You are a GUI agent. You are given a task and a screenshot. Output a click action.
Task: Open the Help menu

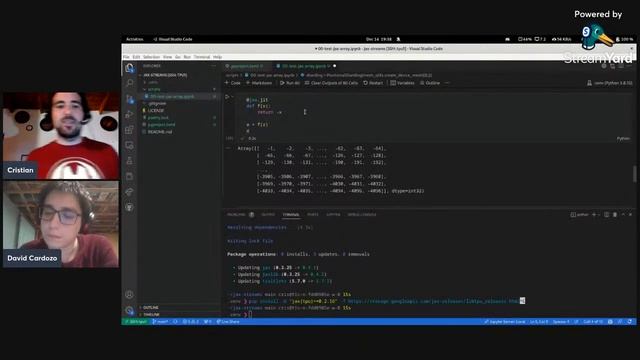pyautogui.click(x=217, y=57)
